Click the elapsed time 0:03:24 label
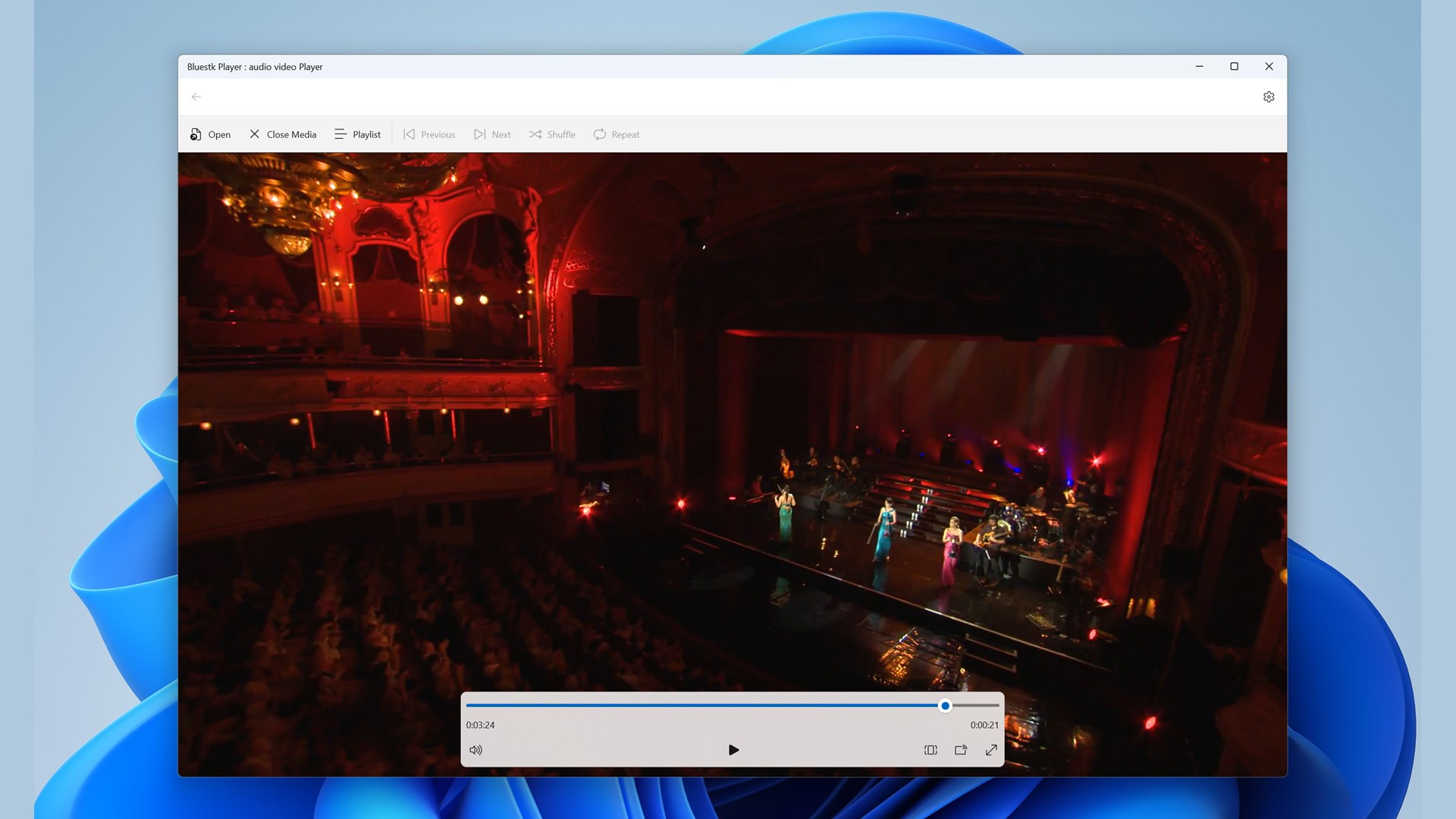1456x819 pixels. 479,725
